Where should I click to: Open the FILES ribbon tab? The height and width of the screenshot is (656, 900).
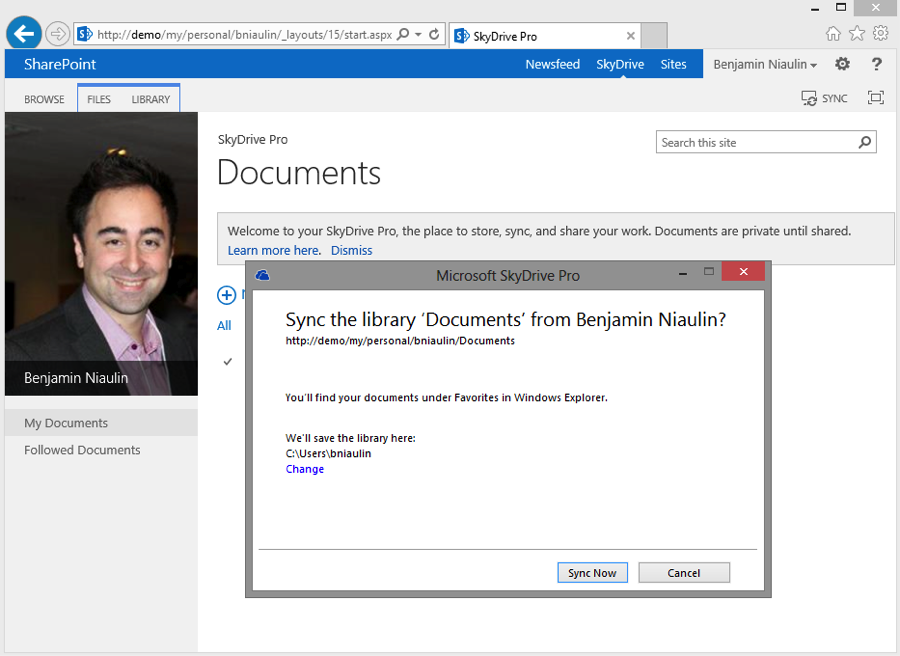99,99
